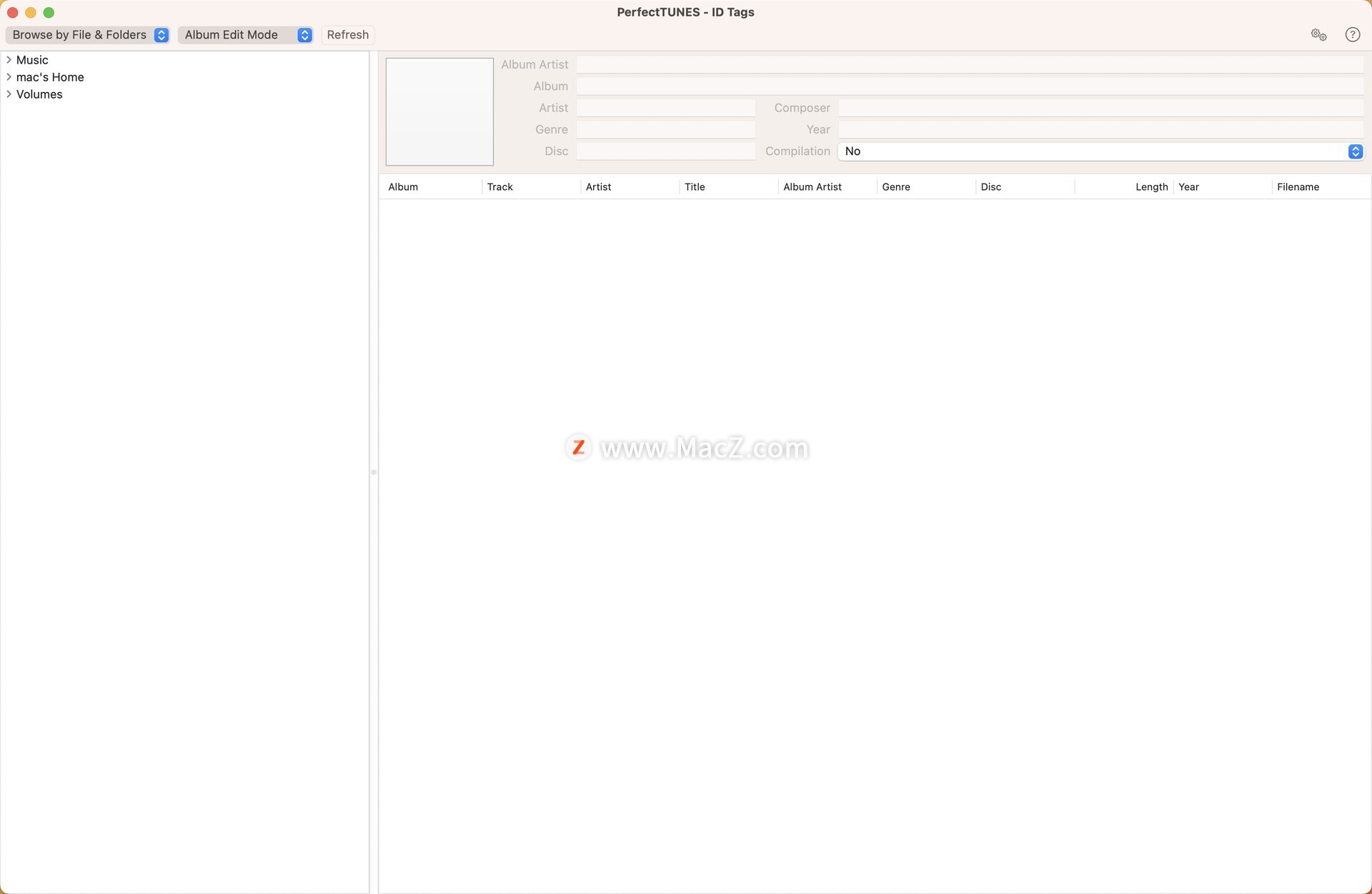The image size is (1372, 894).
Task: Open the help question mark icon
Action: [x=1352, y=34]
